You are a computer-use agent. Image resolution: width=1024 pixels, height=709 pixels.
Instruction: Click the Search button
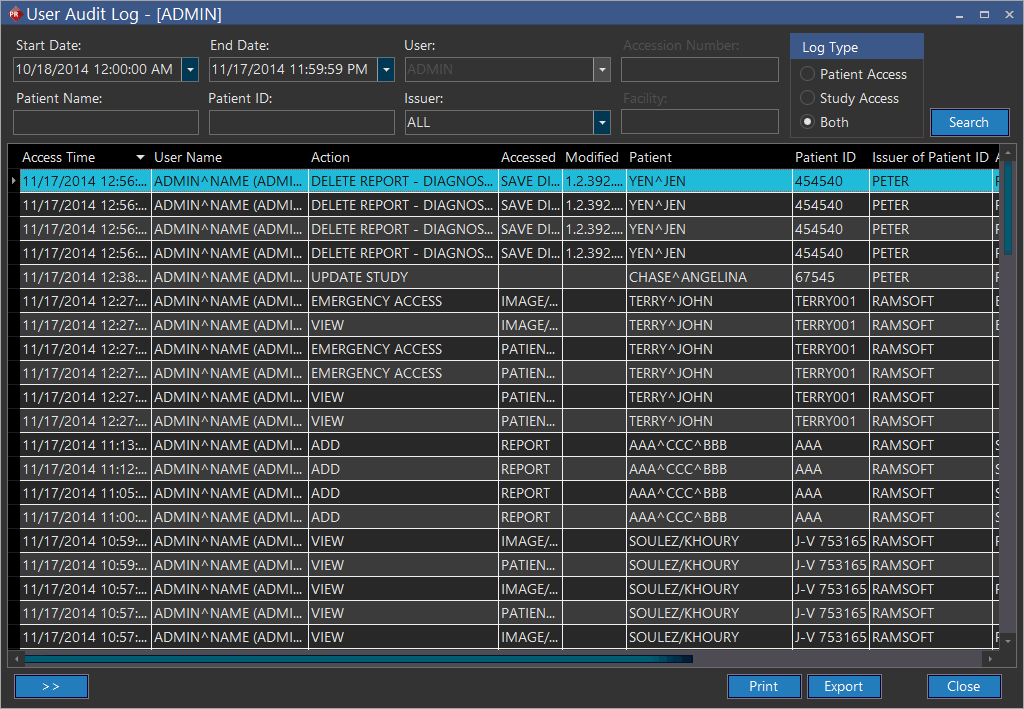click(968, 122)
